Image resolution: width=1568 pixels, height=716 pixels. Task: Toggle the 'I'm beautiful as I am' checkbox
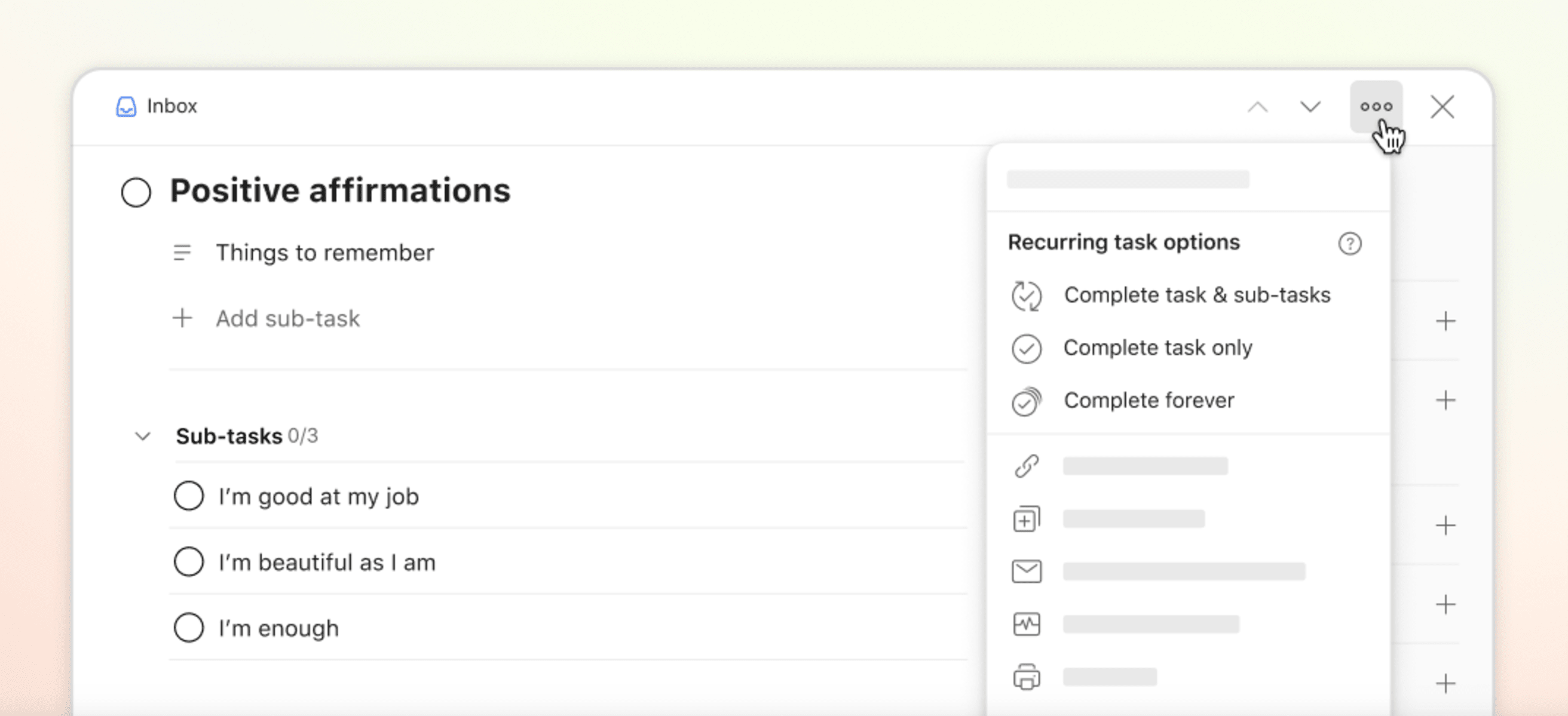click(188, 562)
